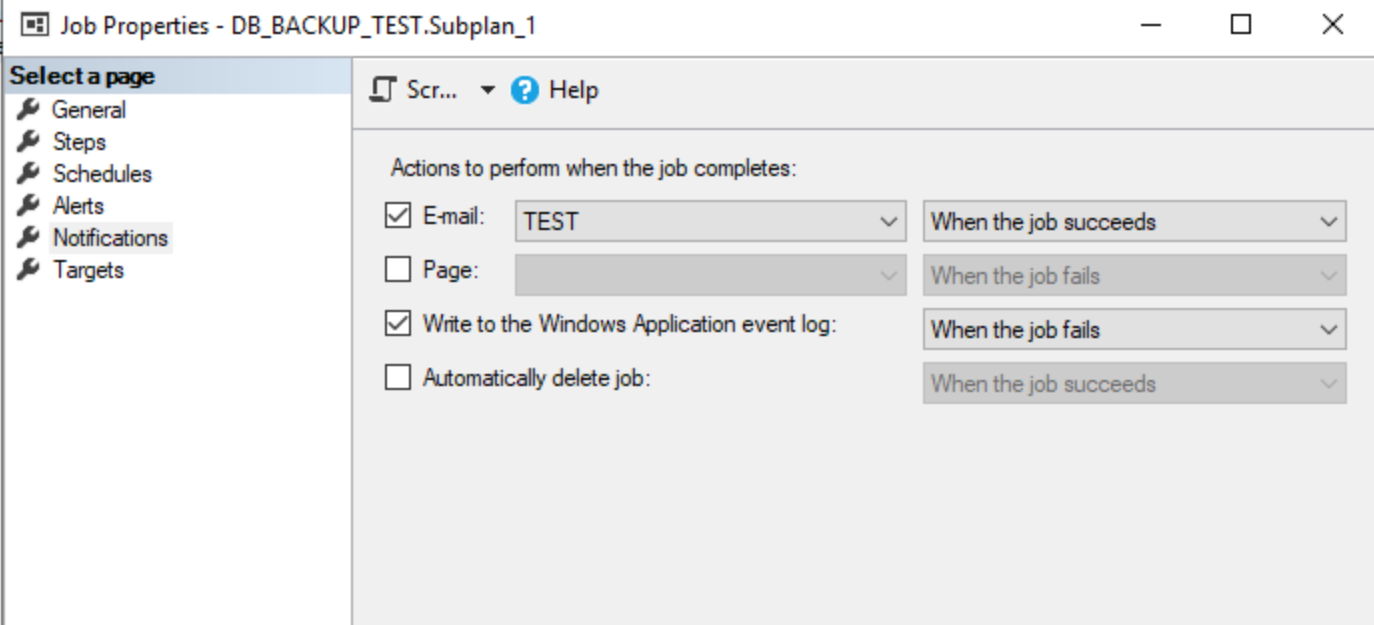Uncheck the E-mail notification checkbox

(398, 215)
